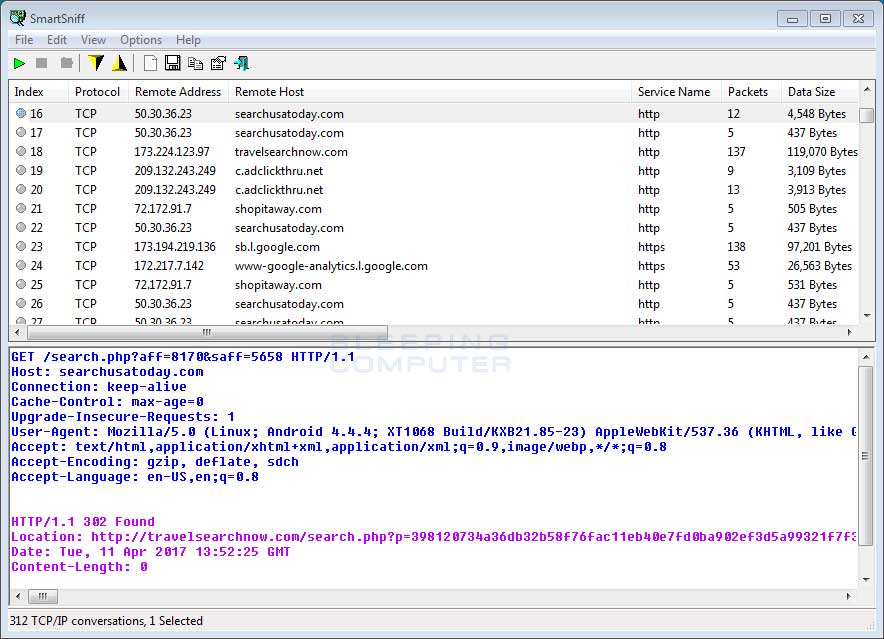884x639 pixels.
Task: Click the User-Agent header line
Action: [434, 432]
